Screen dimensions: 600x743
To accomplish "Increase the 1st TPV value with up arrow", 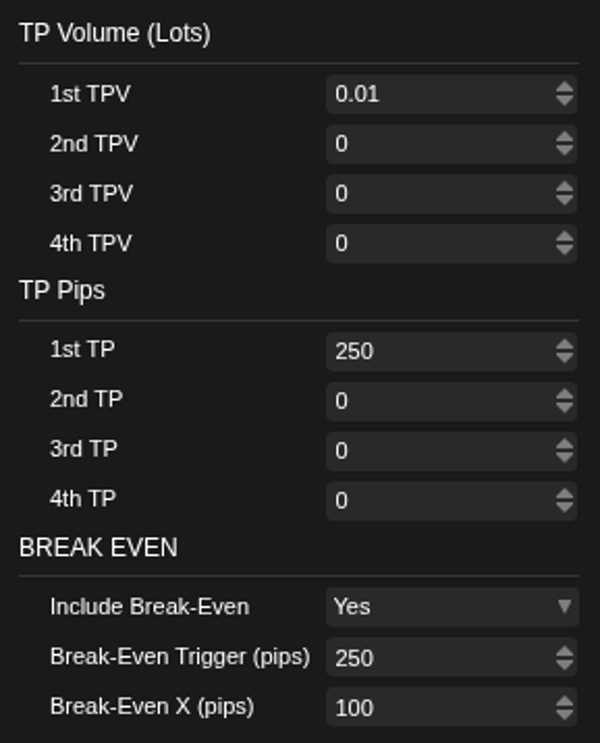I will [565, 87].
